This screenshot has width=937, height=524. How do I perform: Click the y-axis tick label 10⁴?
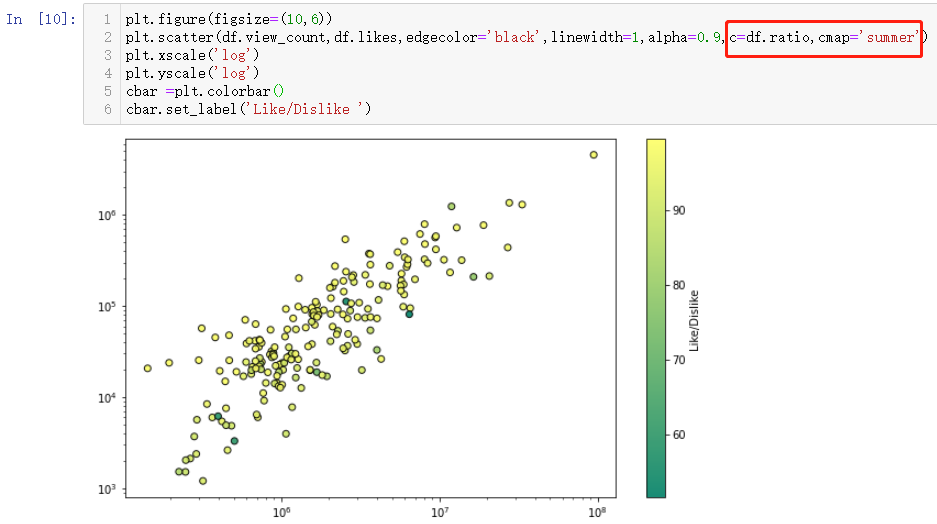point(107,398)
